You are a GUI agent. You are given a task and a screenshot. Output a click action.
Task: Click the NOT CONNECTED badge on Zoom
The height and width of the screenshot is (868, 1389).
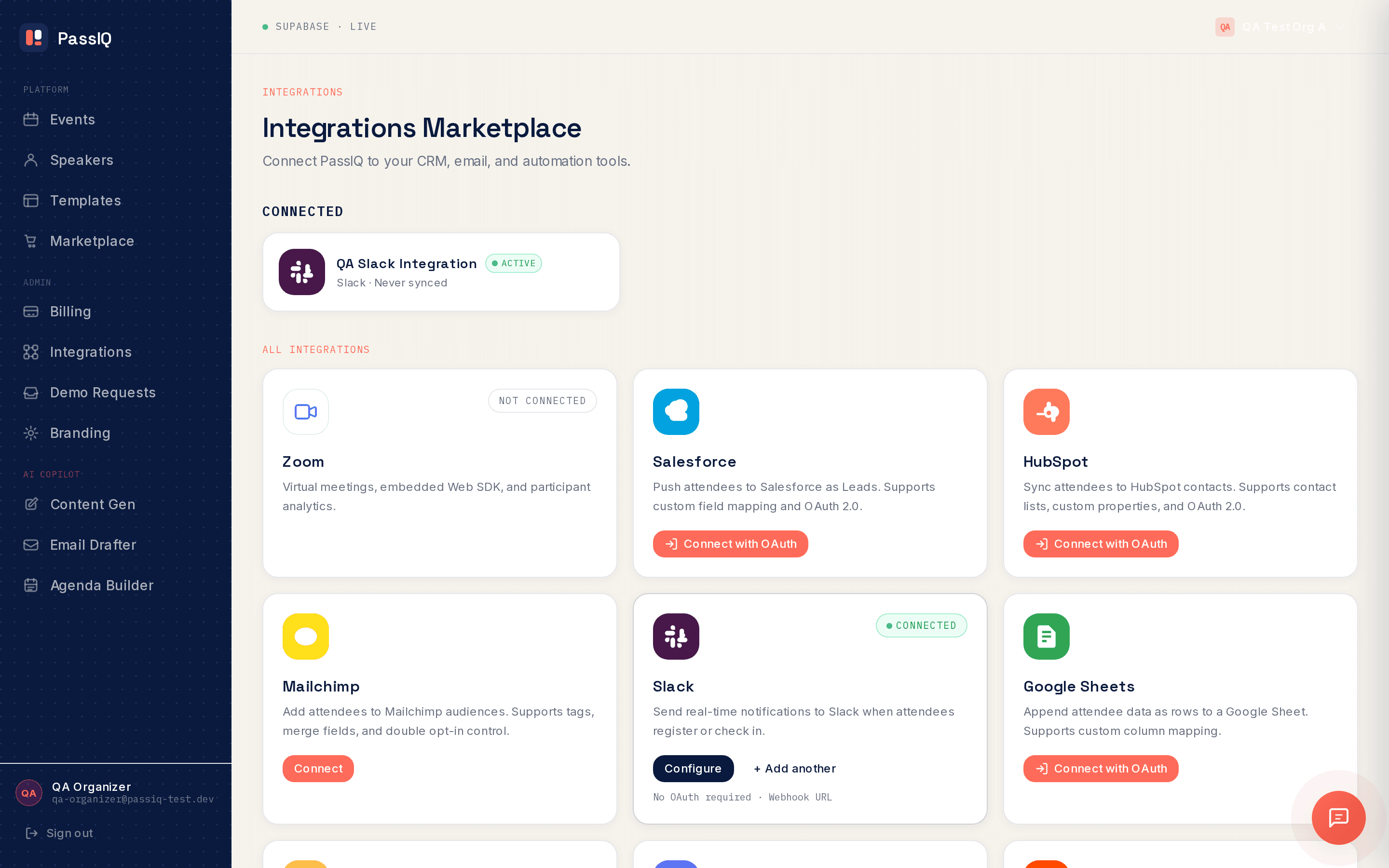coord(542,401)
